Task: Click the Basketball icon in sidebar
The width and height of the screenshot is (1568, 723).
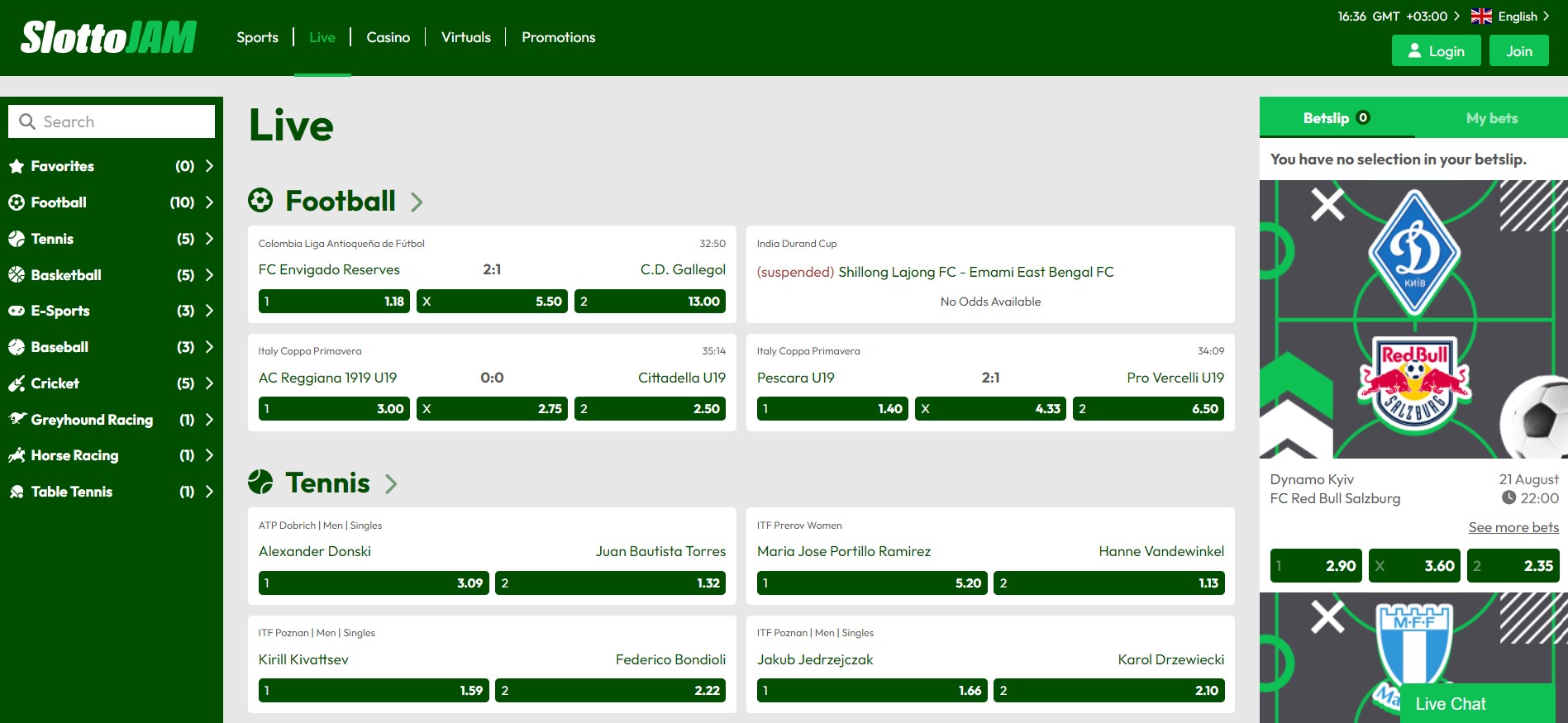Action: 17,275
